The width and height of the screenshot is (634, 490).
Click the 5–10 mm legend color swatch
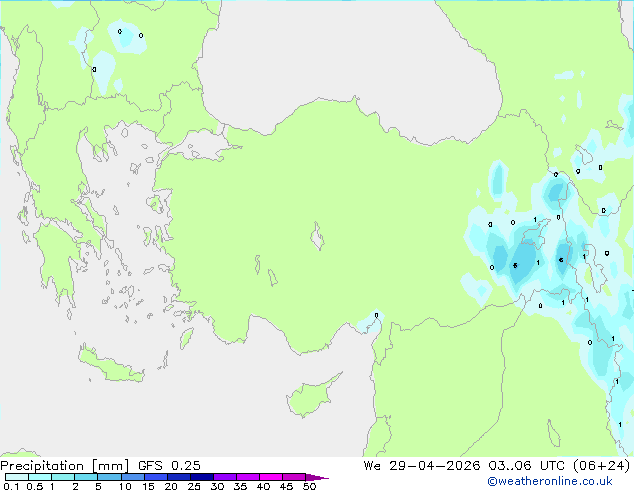tap(109, 477)
